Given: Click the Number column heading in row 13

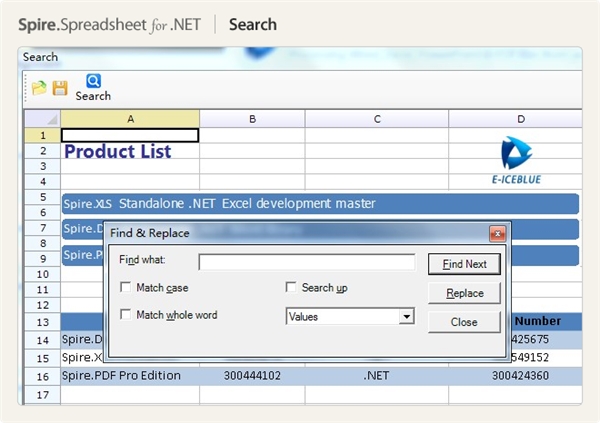Looking at the screenshot, I should coord(538,321).
